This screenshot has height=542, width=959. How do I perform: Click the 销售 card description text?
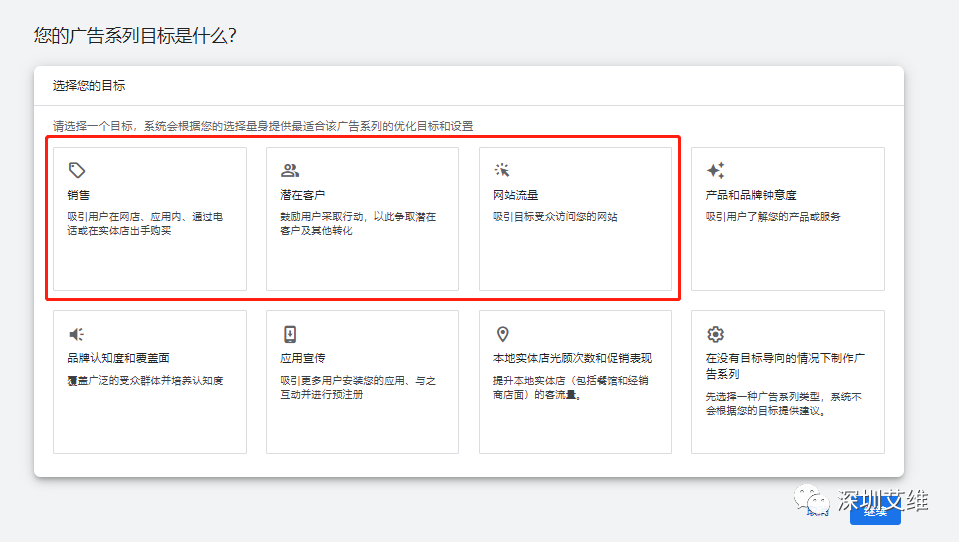[x=144, y=223]
